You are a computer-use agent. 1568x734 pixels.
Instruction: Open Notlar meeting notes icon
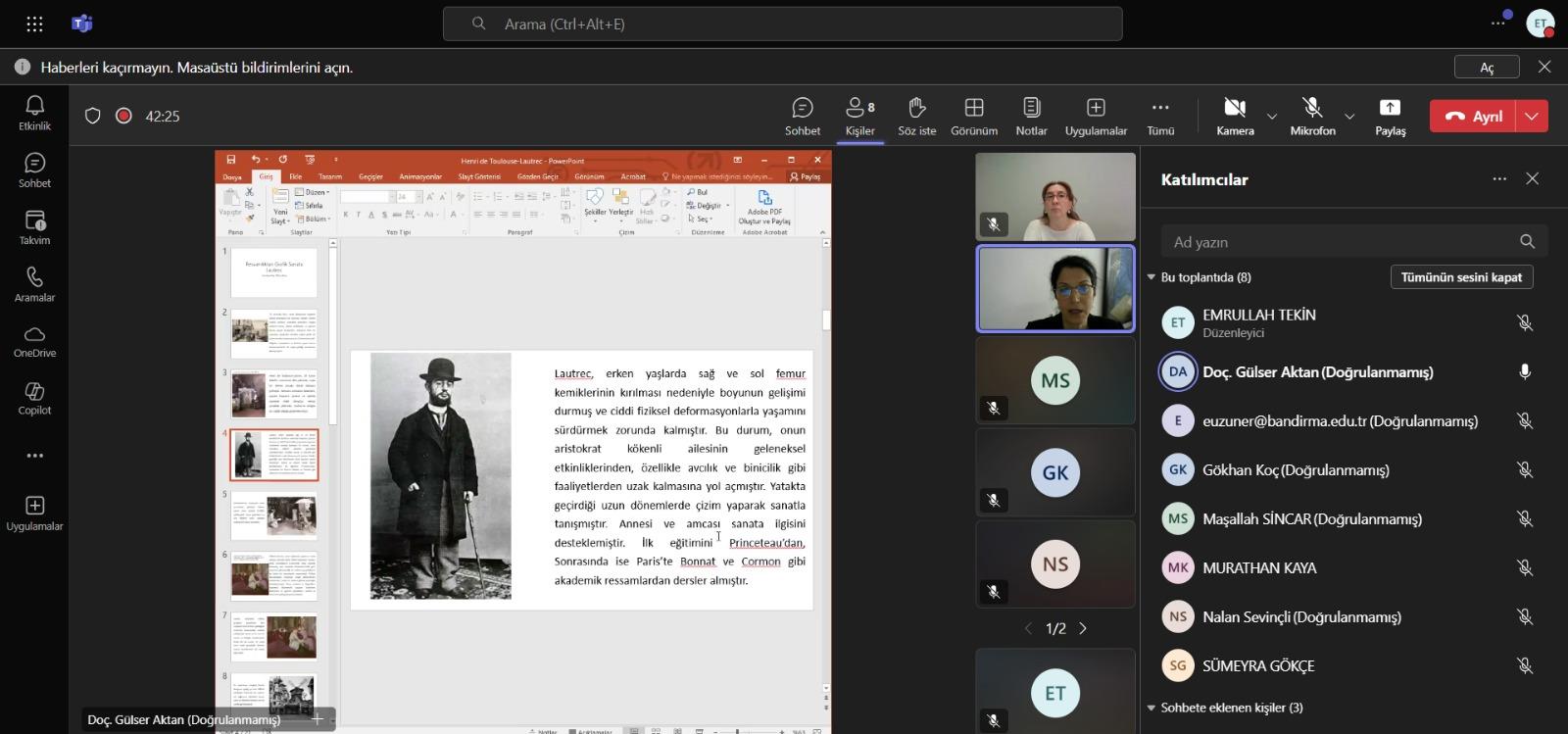pyautogui.click(x=1031, y=115)
